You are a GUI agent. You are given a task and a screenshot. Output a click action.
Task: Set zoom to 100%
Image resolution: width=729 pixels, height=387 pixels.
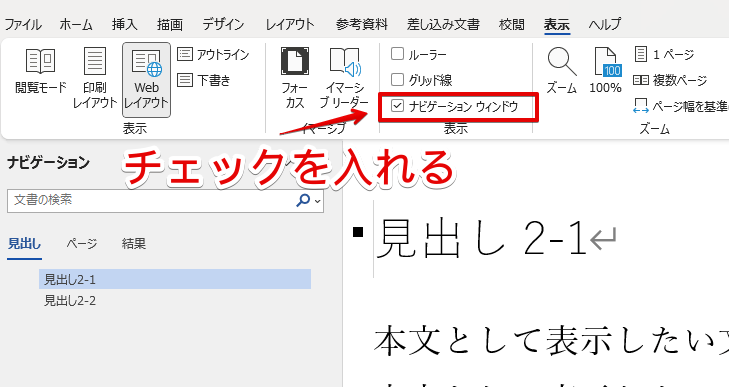605,71
